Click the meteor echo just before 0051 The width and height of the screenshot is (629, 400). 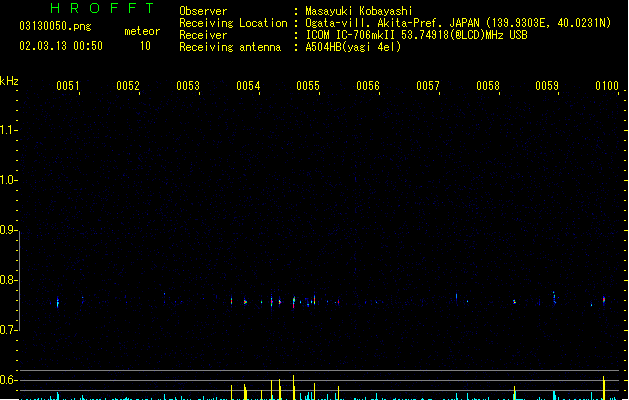[x=58, y=302]
